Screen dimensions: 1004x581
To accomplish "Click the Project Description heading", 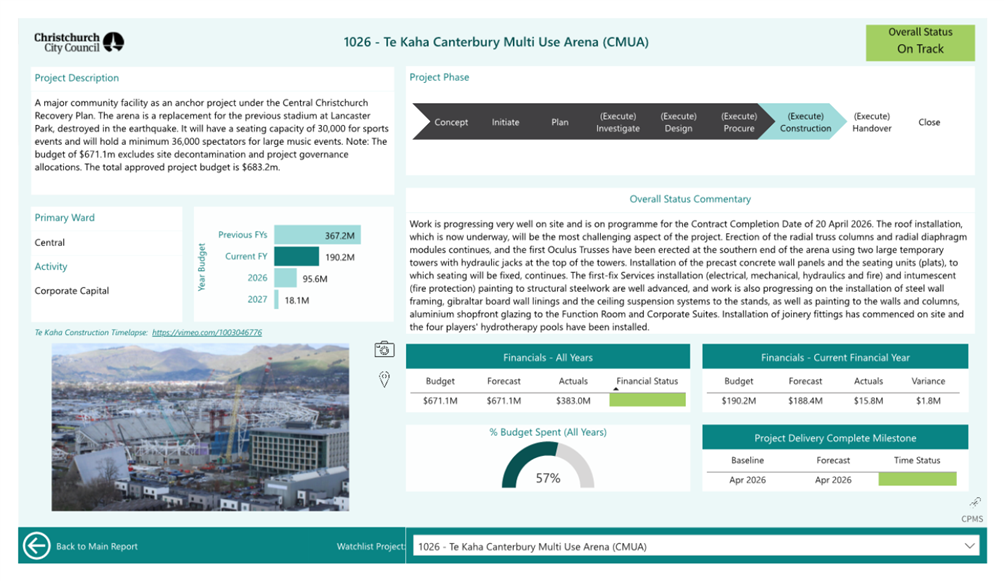I will [x=77, y=78].
